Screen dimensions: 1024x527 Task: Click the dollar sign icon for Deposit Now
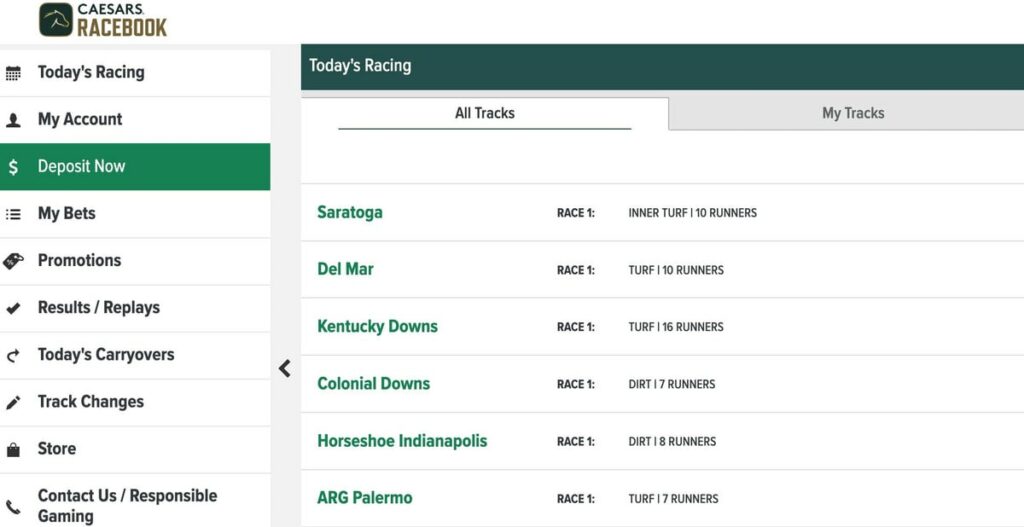click(13, 167)
